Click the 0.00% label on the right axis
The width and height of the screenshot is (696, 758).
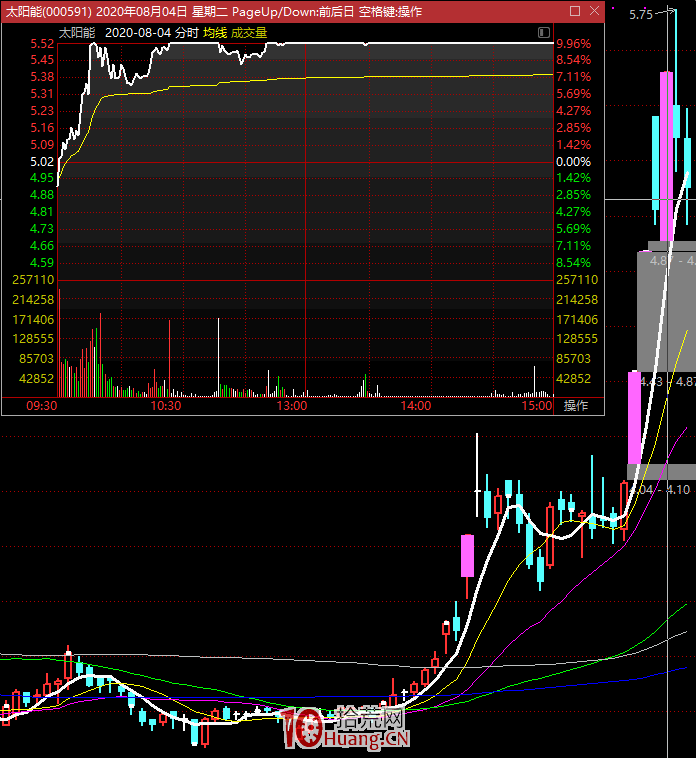(x=574, y=161)
